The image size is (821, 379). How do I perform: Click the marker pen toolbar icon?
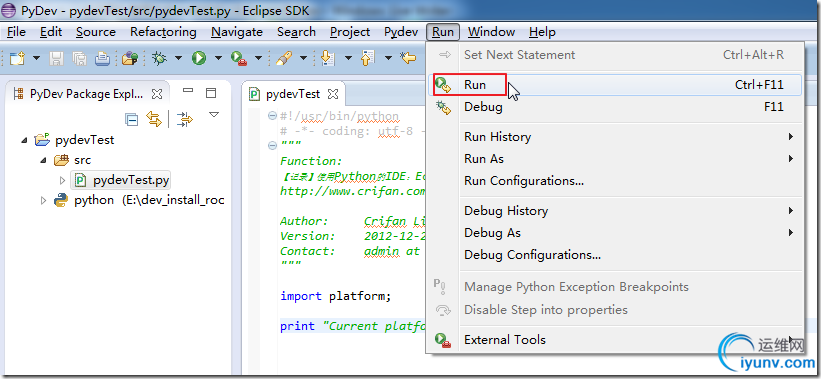click(283, 58)
